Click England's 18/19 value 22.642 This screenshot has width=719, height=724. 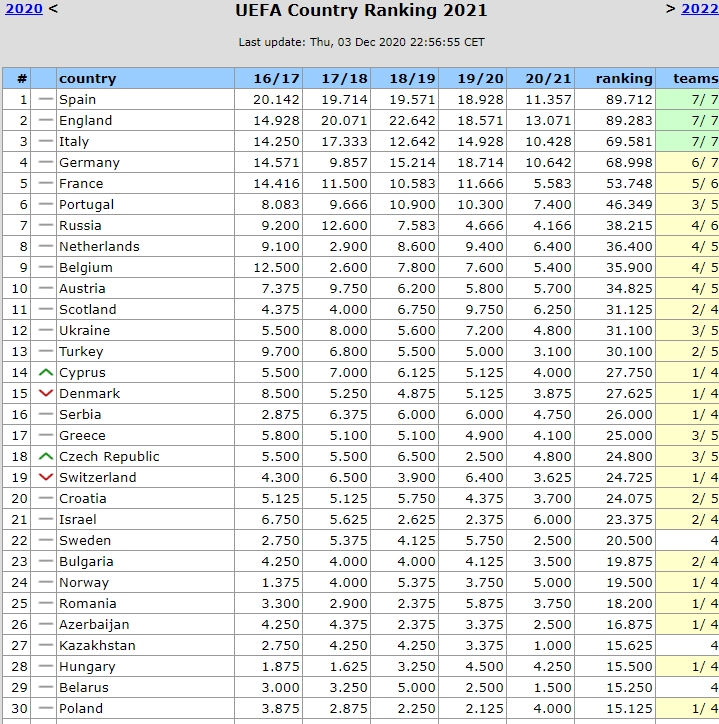click(x=412, y=121)
